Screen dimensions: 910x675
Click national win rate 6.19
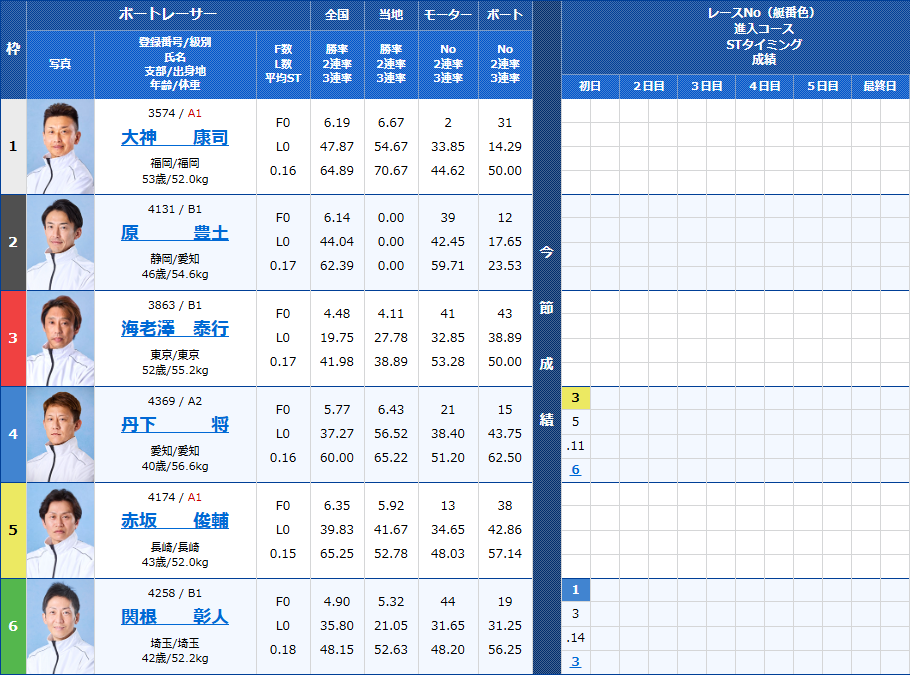[337, 122]
